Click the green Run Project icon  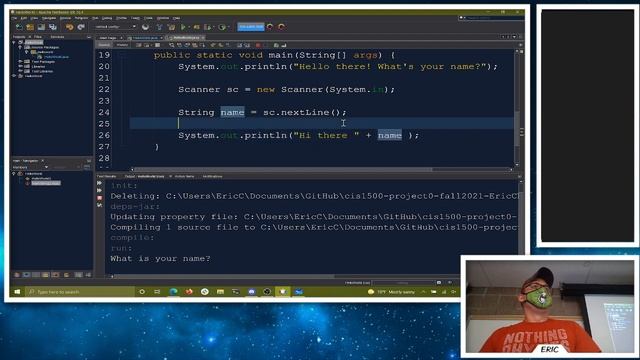tap(183, 27)
